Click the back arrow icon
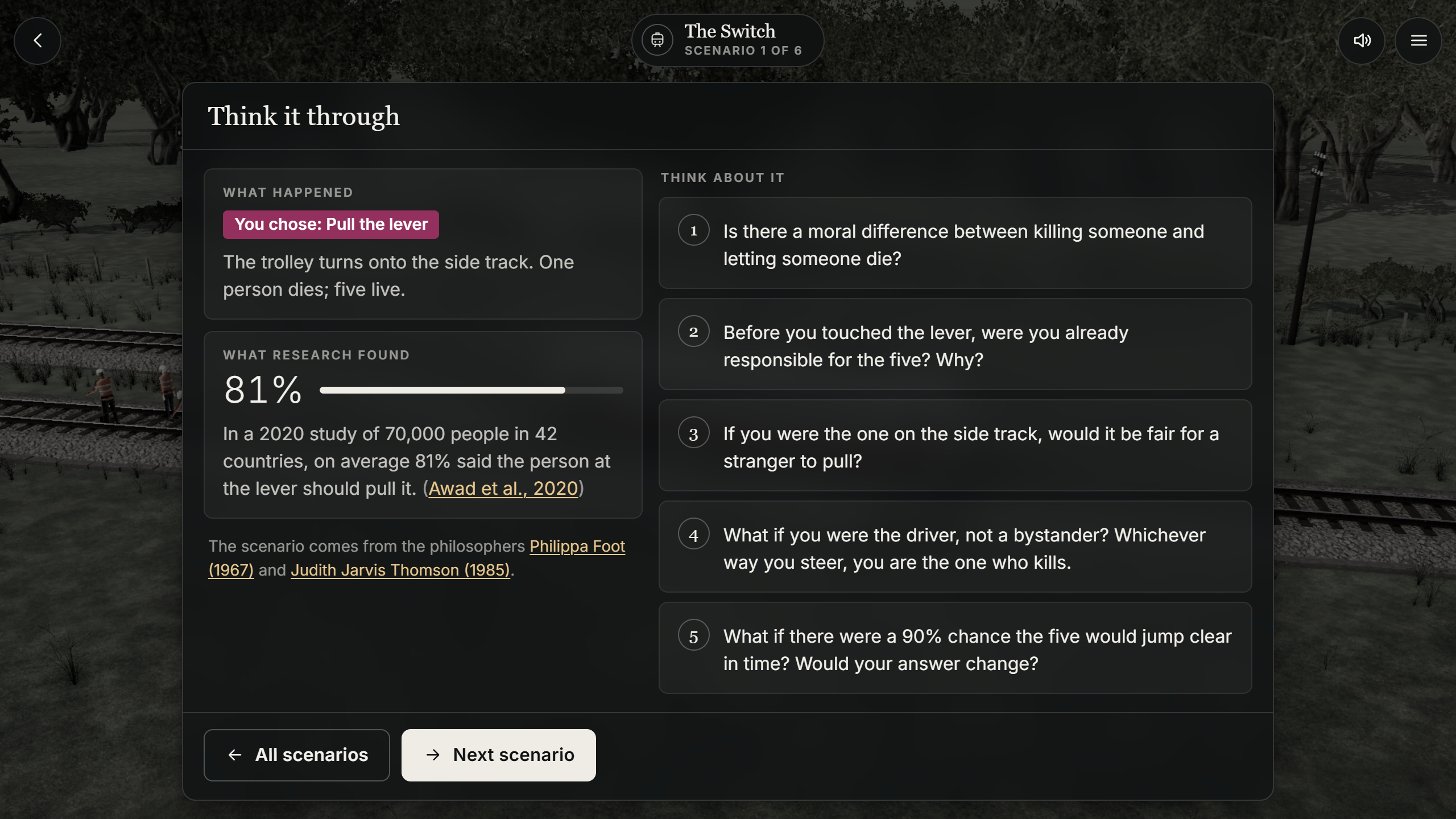The height and width of the screenshot is (819, 1456). click(38, 40)
